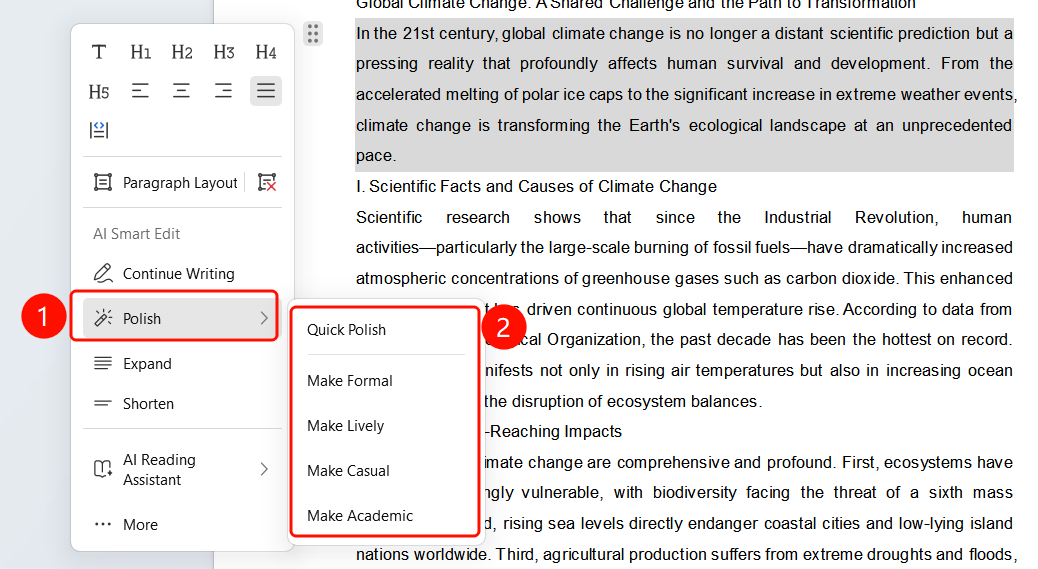Apply Heading 1 style
This screenshot has height=569, width=1038.
click(140, 52)
